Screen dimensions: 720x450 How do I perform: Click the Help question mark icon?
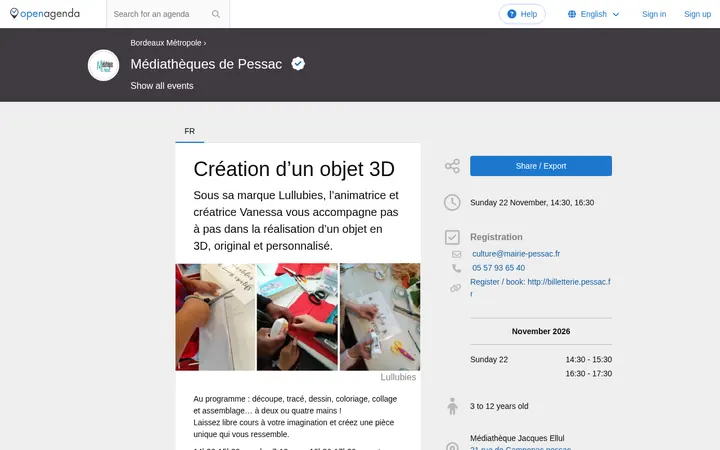(512, 14)
